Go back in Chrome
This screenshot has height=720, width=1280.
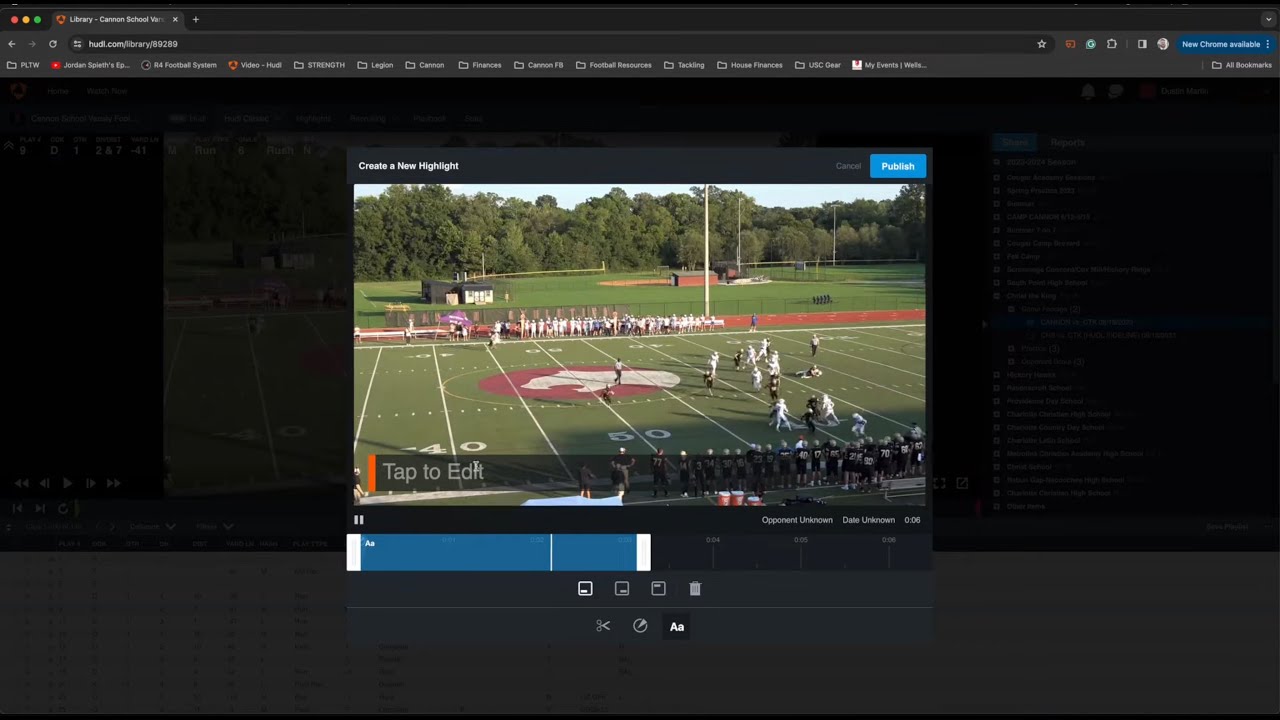tap(12, 44)
